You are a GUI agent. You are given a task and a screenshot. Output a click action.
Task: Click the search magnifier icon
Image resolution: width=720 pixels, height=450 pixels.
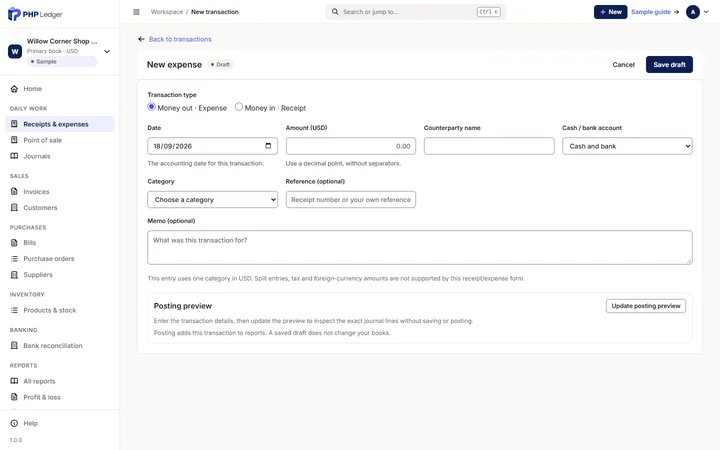[335, 12]
